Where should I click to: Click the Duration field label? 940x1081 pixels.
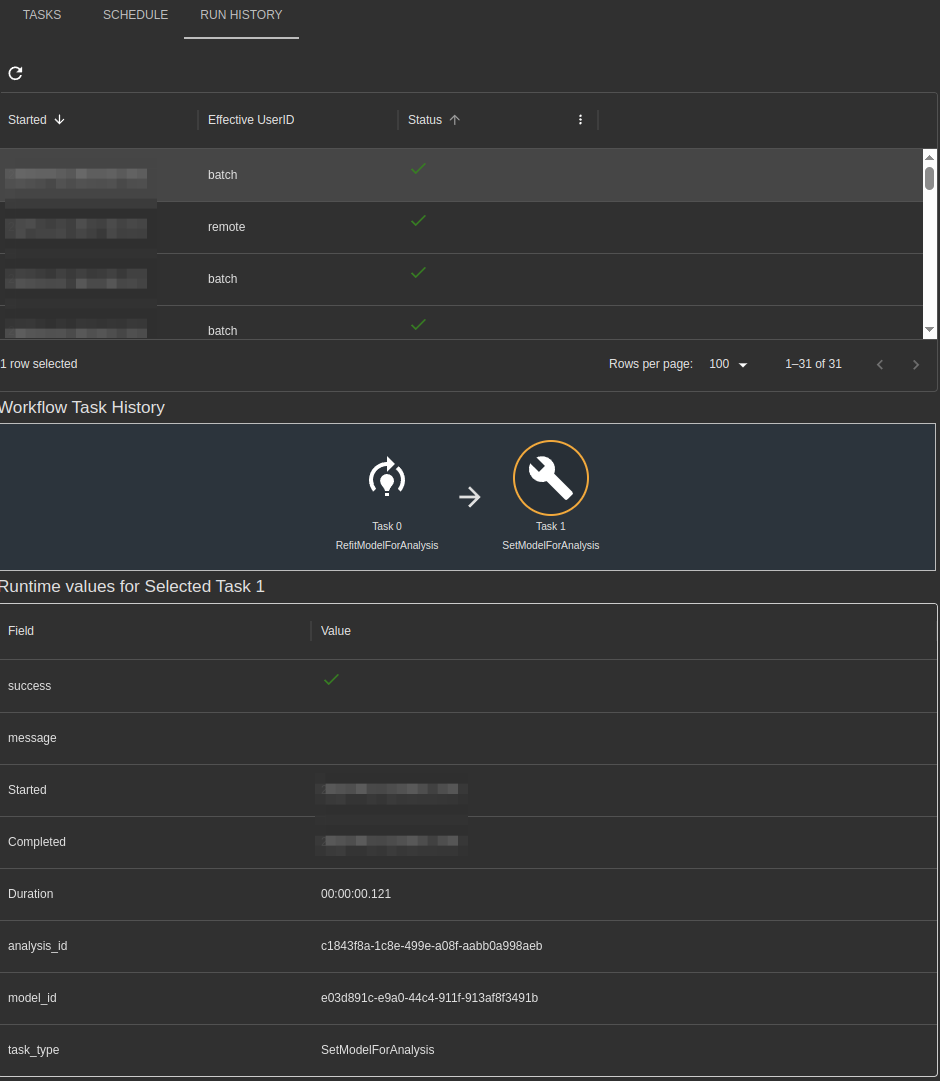pos(31,893)
